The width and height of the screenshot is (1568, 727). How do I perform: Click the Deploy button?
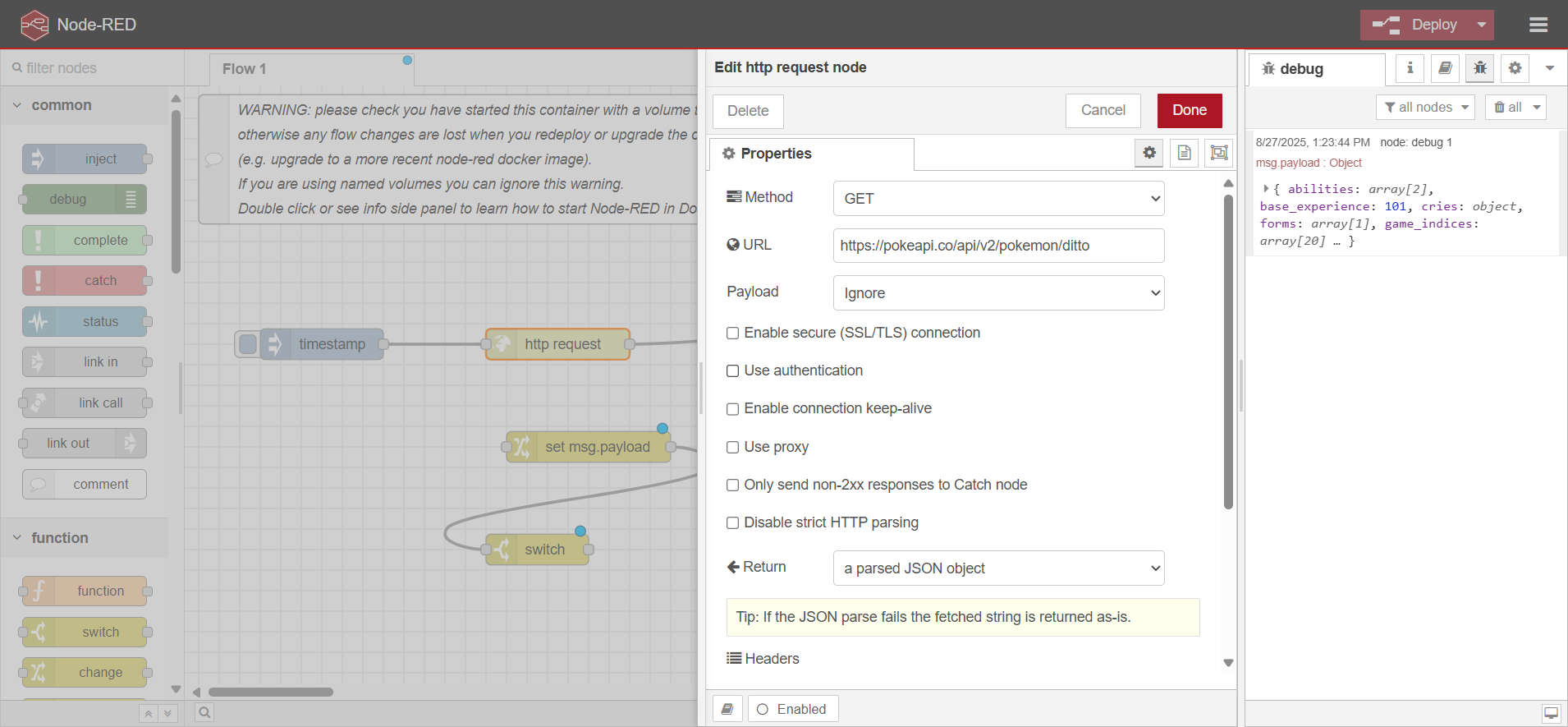pos(1416,25)
